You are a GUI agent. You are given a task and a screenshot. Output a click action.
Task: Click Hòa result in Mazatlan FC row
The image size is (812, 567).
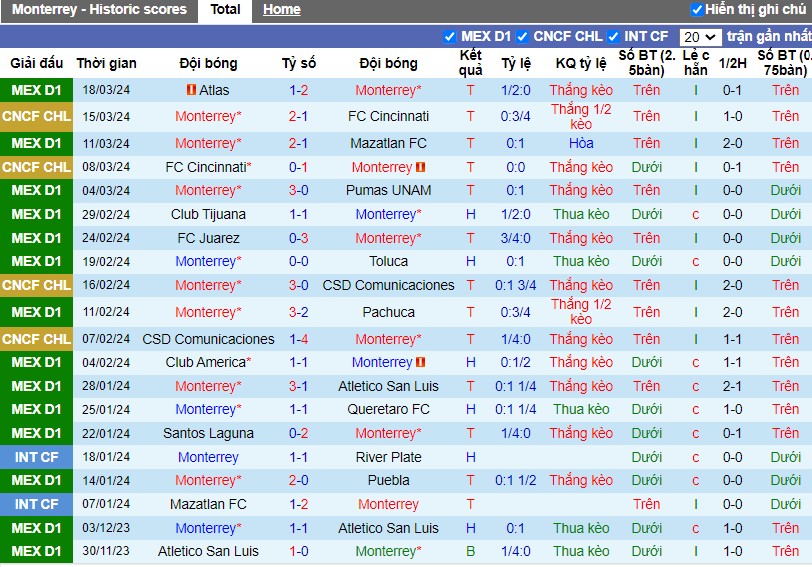(581, 143)
